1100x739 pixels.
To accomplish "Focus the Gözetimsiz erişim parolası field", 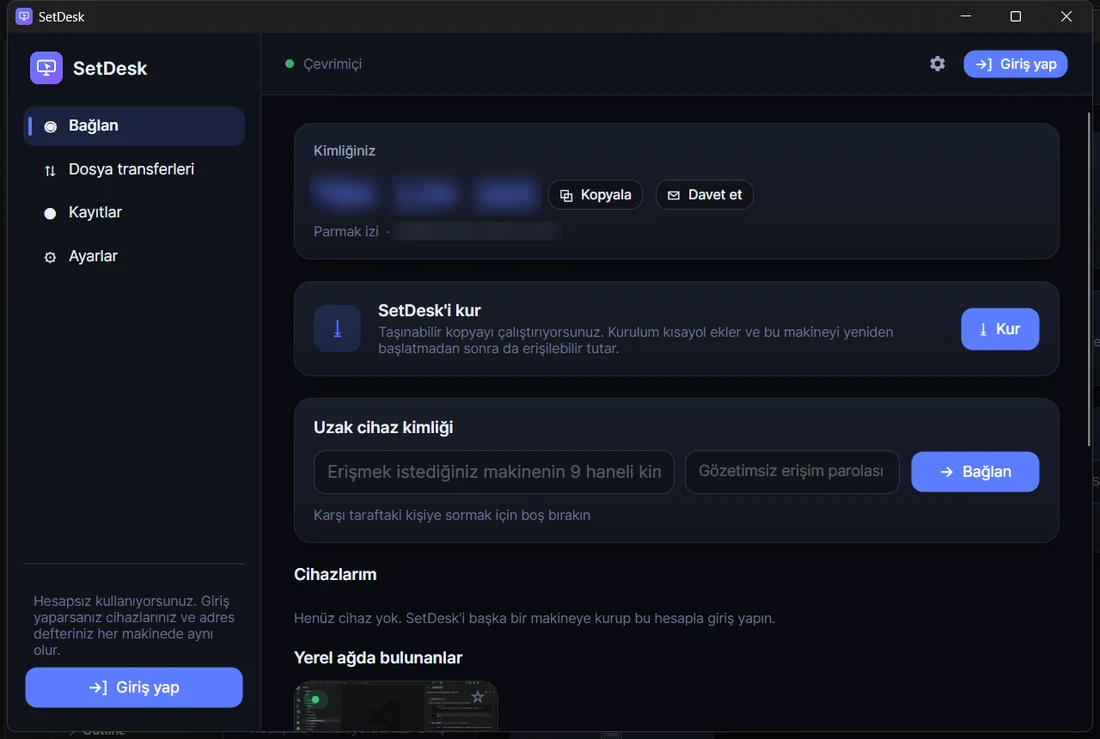I will coord(791,472).
